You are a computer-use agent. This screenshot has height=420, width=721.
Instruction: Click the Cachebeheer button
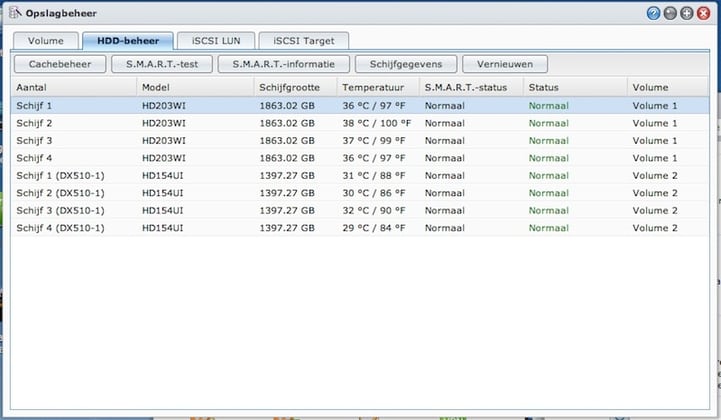pos(59,64)
